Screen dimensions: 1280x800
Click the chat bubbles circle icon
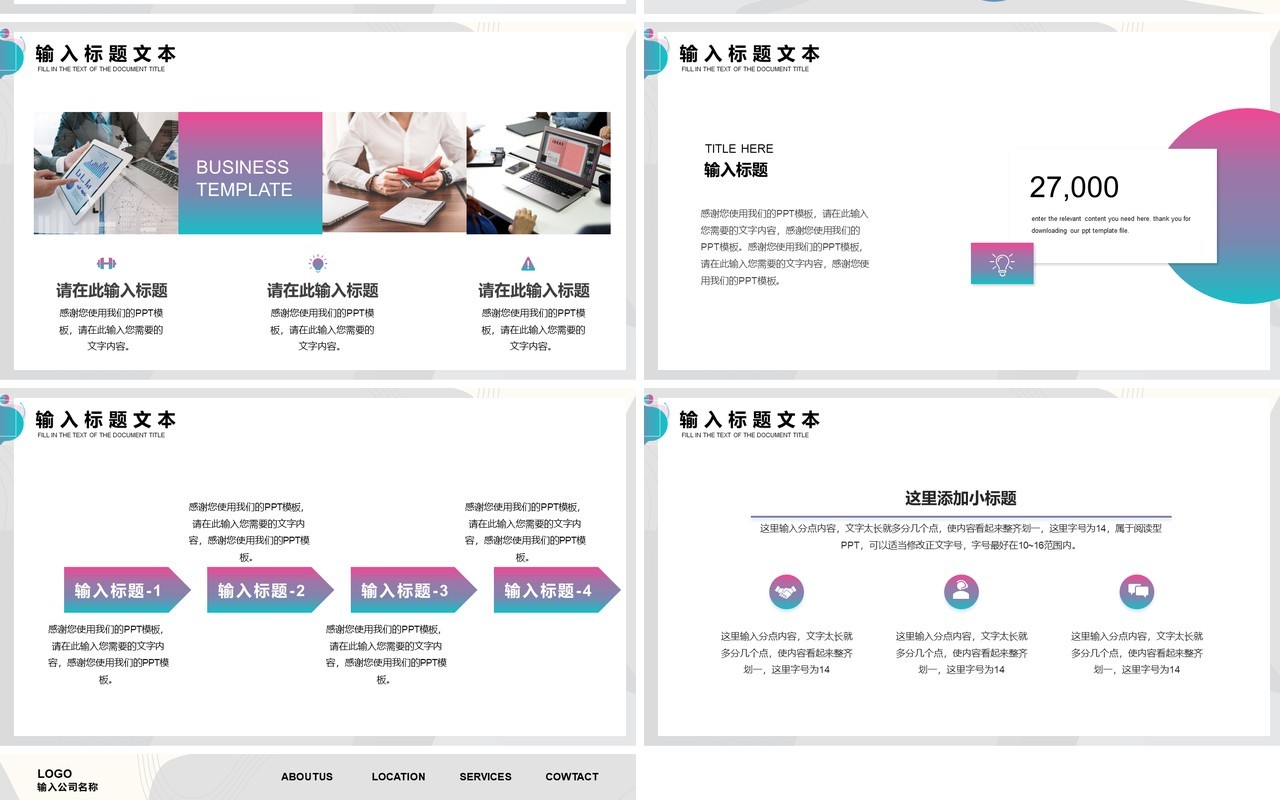click(1137, 591)
